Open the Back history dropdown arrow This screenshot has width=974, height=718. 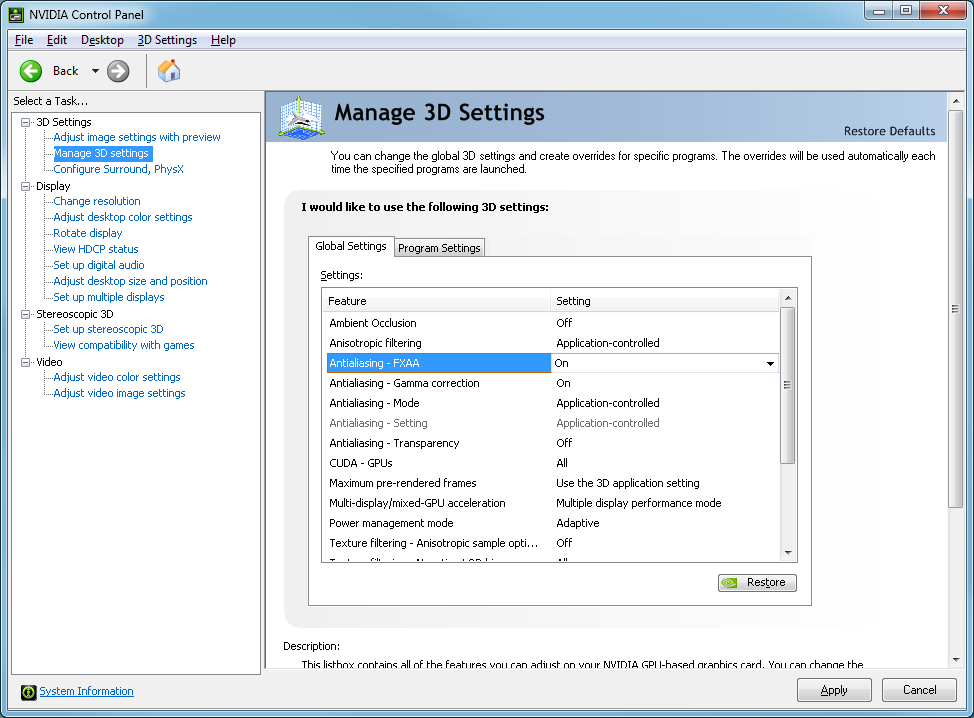coord(95,71)
